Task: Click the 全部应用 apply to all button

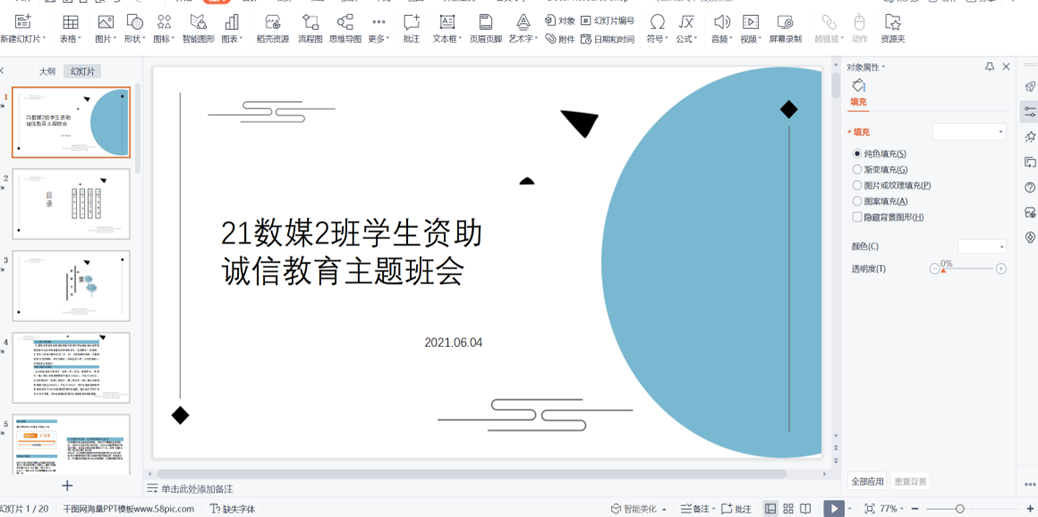Action: (x=867, y=482)
